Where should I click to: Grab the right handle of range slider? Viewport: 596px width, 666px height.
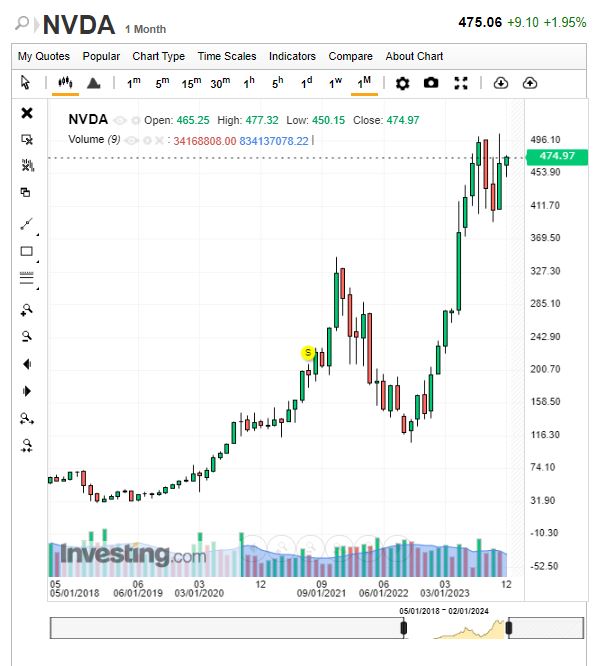[508, 628]
